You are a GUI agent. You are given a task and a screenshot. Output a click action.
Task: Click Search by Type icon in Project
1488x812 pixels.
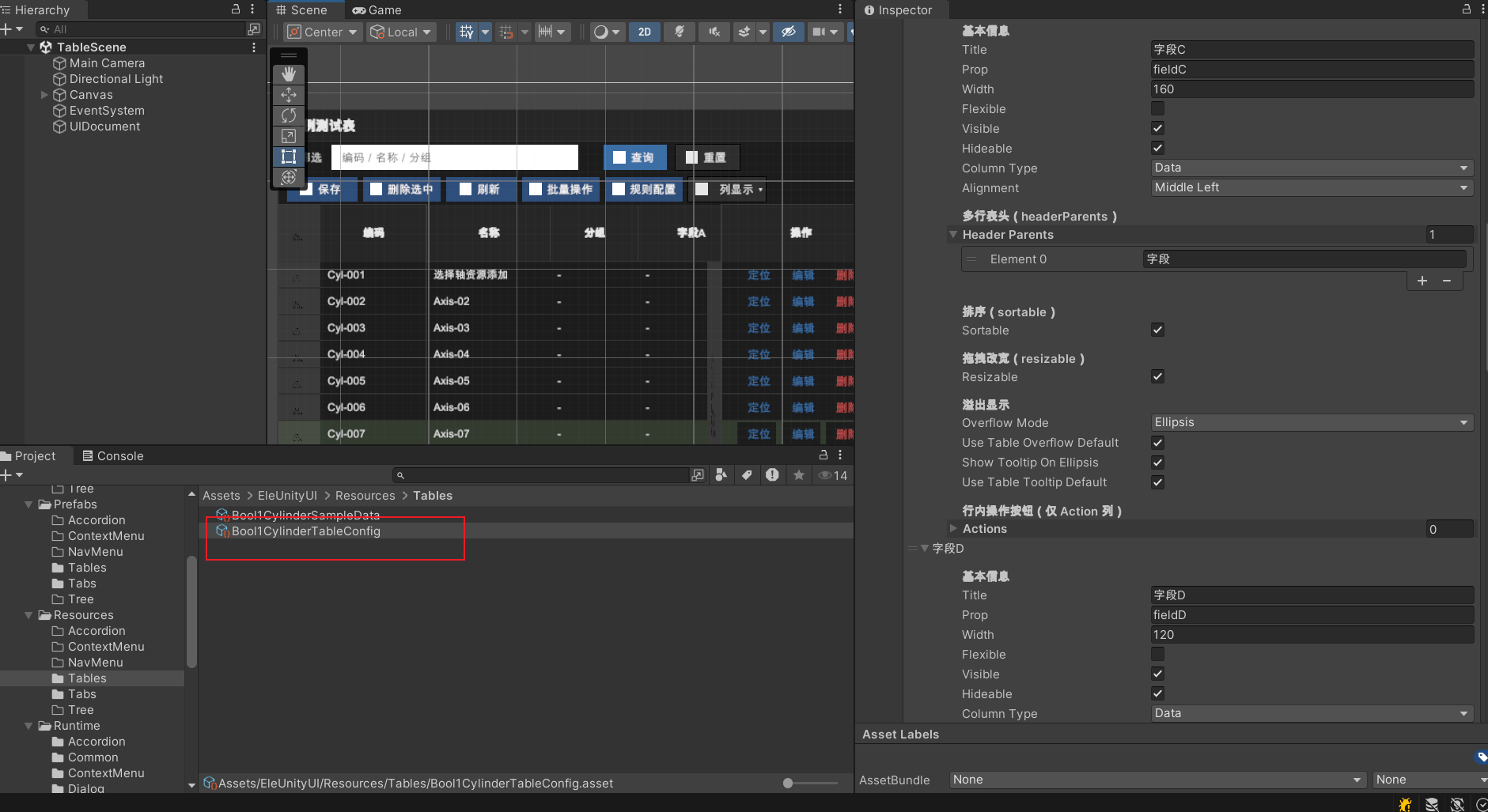(721, 475)
